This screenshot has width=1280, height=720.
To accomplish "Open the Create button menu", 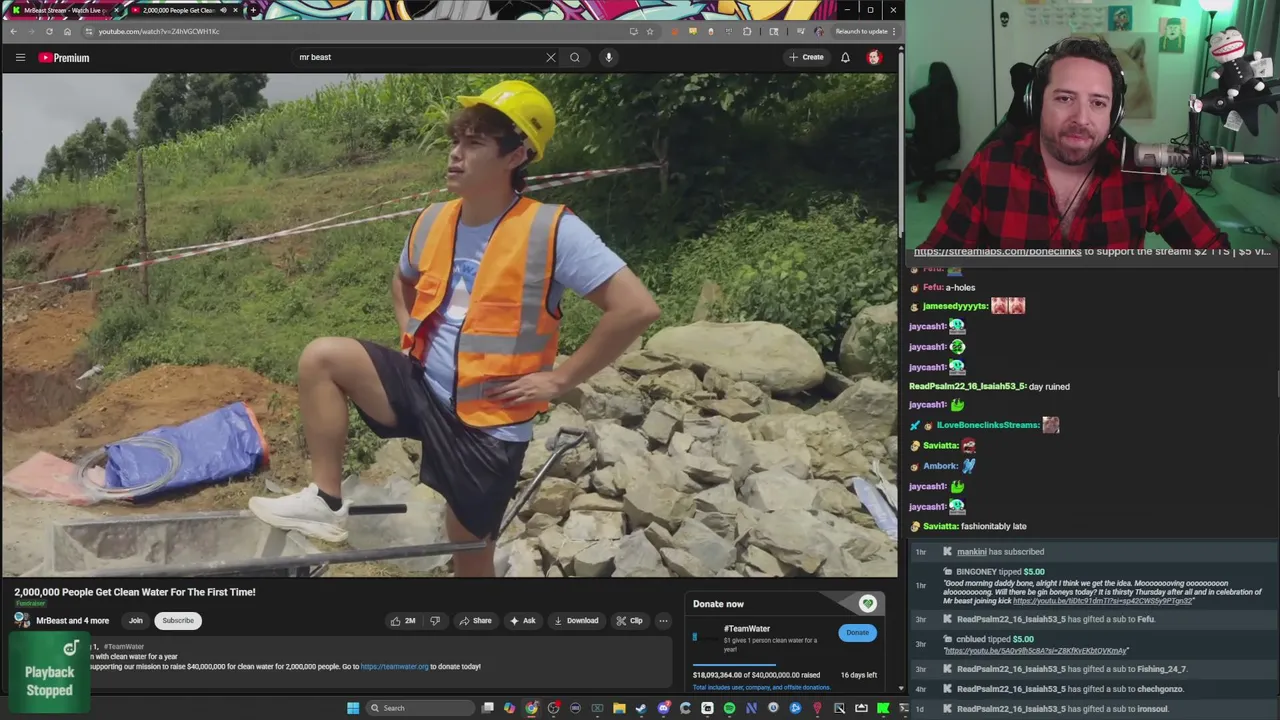I will pos(806,57).
